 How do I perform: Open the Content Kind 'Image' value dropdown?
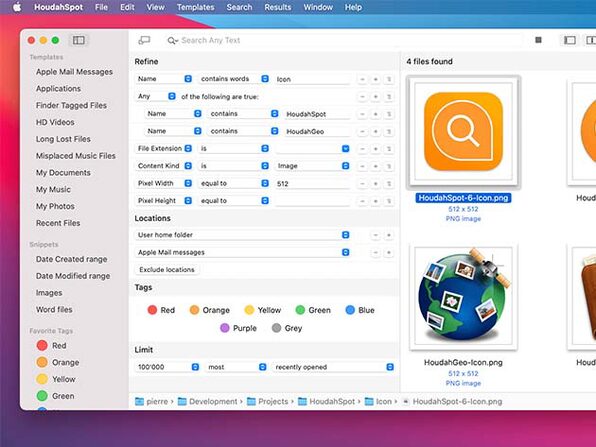312,166
